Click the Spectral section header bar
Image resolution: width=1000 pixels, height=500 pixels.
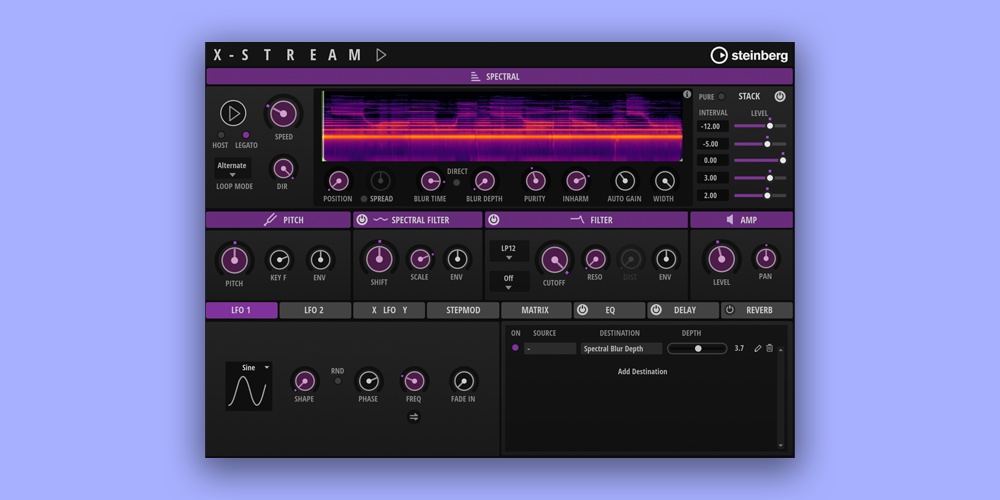point(499,76)
